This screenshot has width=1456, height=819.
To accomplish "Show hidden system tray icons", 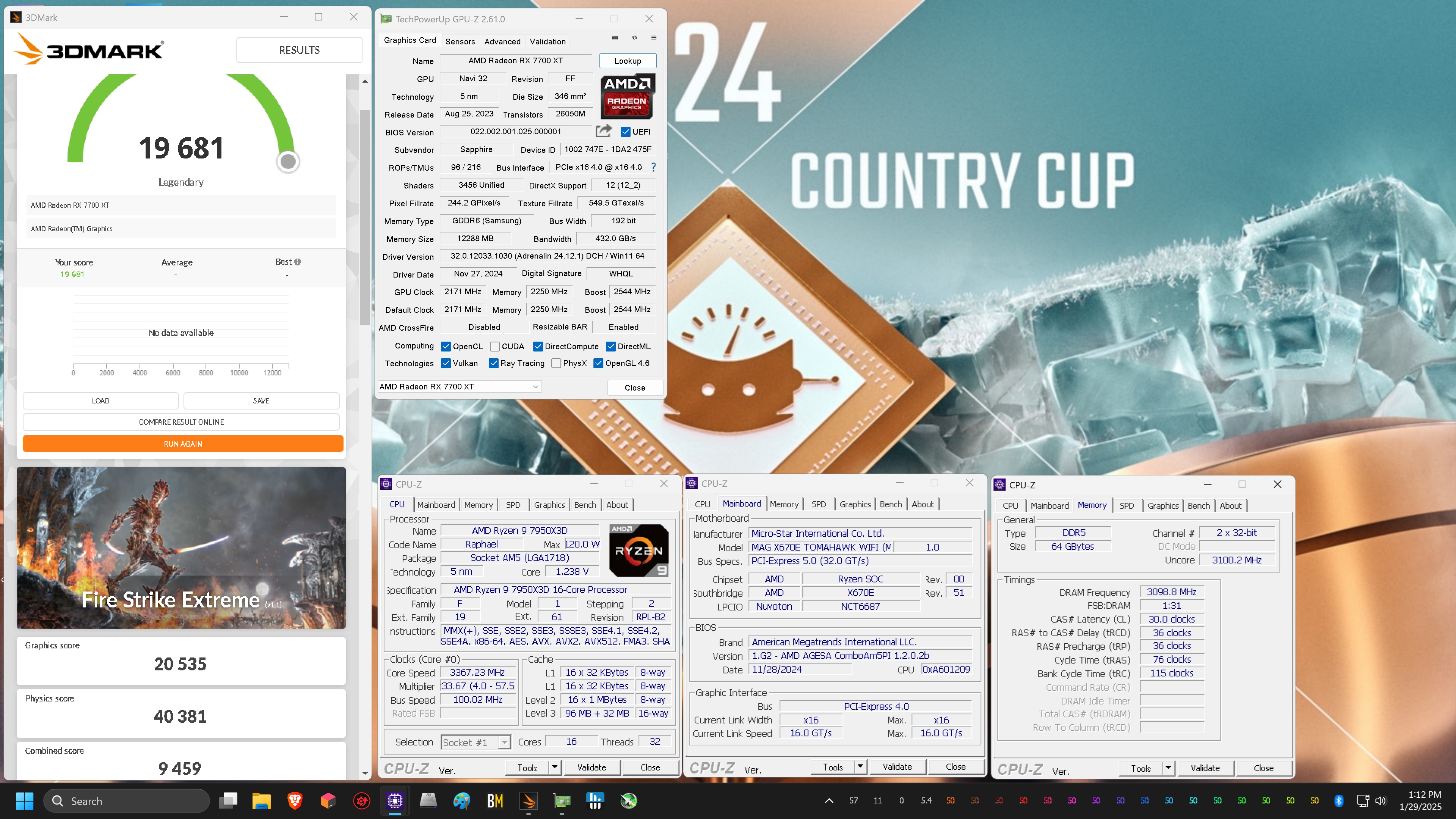I will 828,800.
